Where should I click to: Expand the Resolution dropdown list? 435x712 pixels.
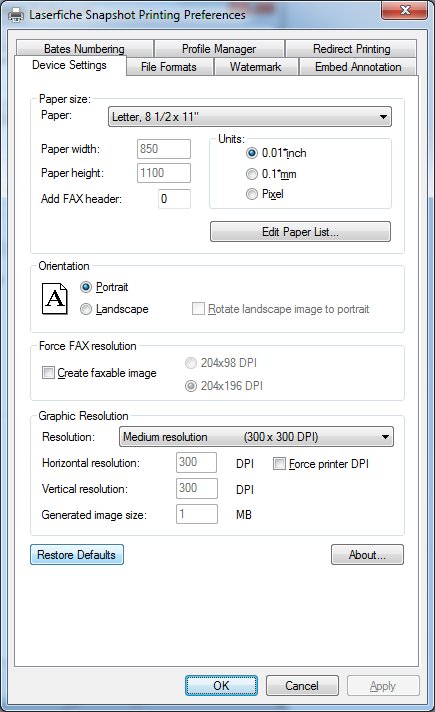[256, 437]
